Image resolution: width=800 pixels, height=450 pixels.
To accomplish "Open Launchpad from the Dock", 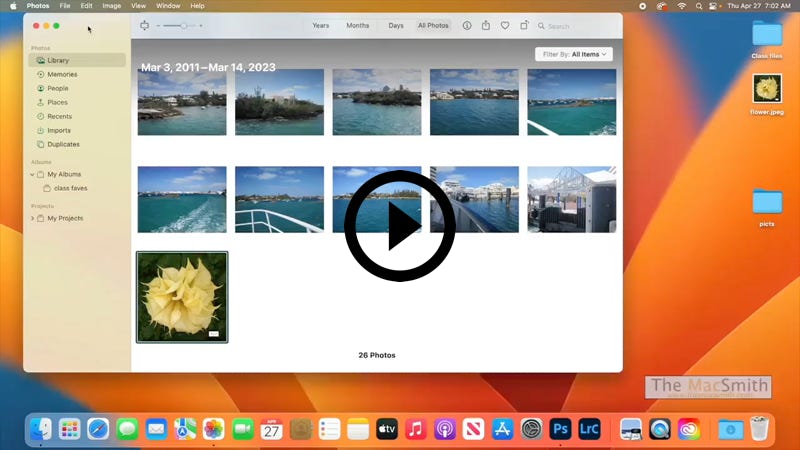I will click(69, 429).
